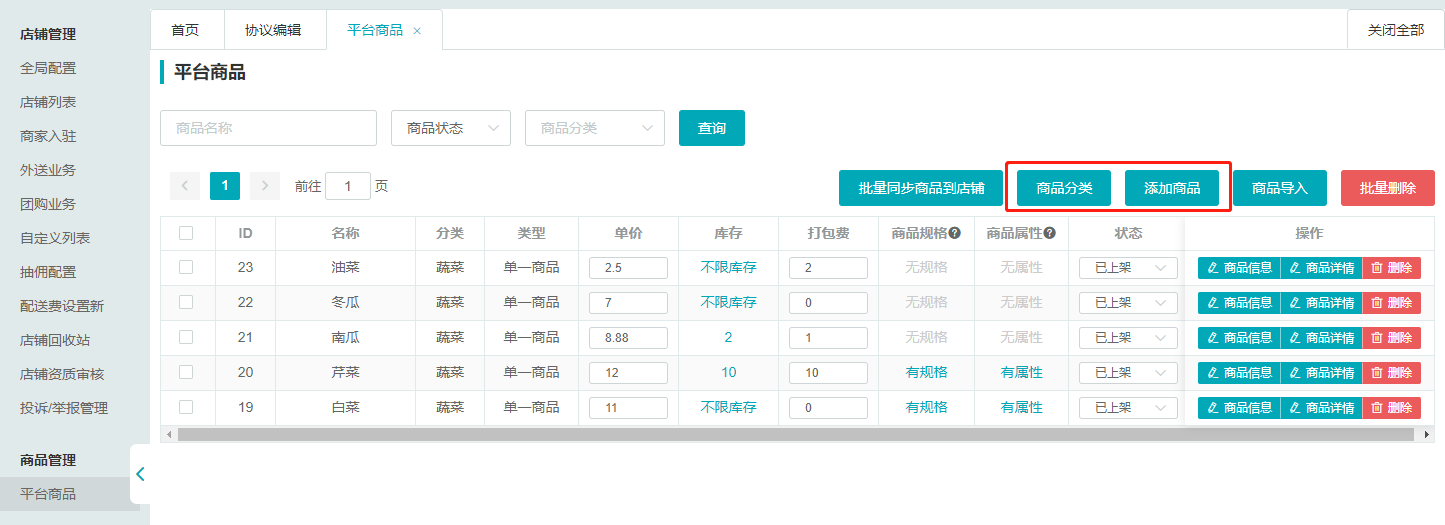
Task: Click the 打包费 field for 芹菜
Action: pos(828,373)
